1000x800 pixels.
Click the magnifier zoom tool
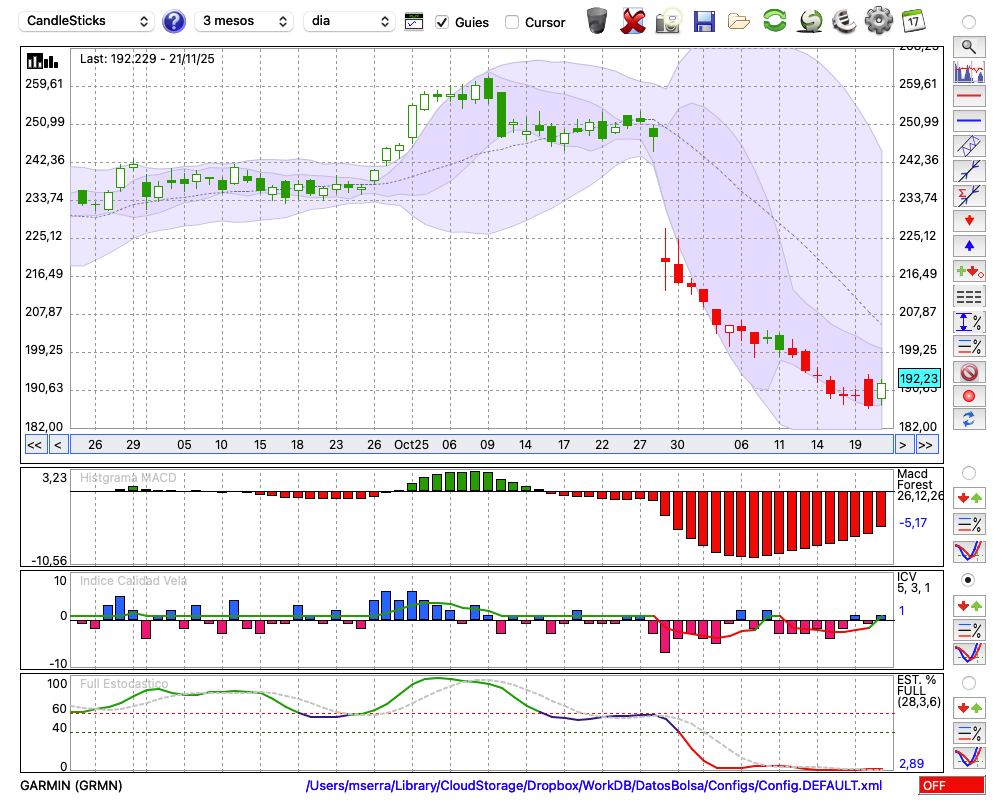point(968,46)
